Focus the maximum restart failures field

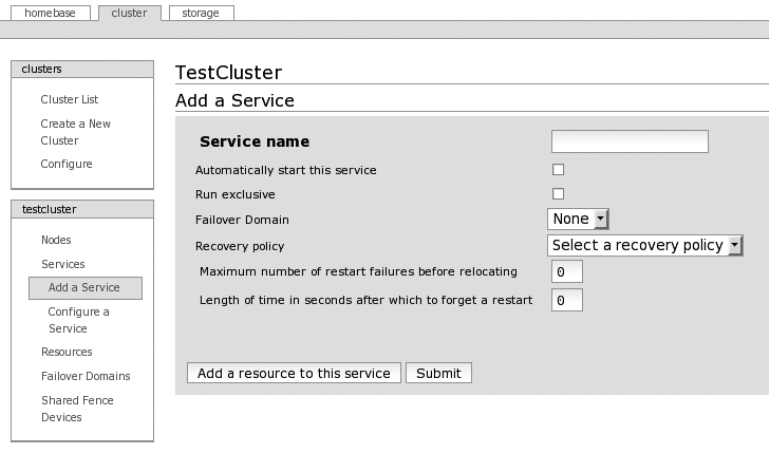coord(566,272)
